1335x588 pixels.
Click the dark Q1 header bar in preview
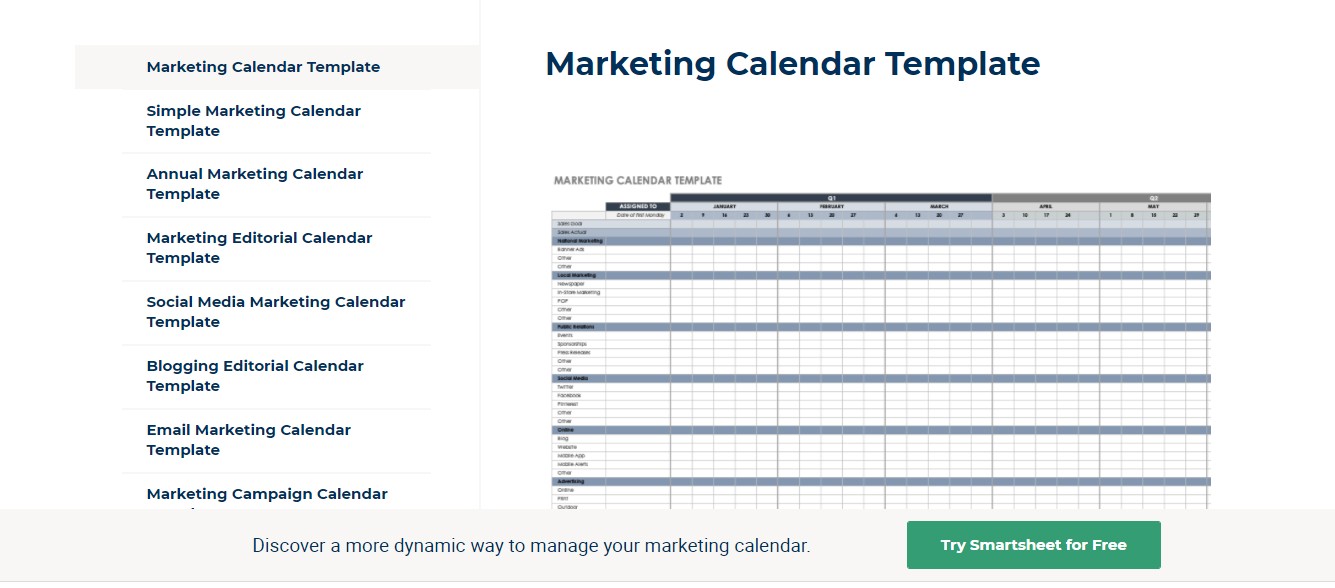click(830, 198)
